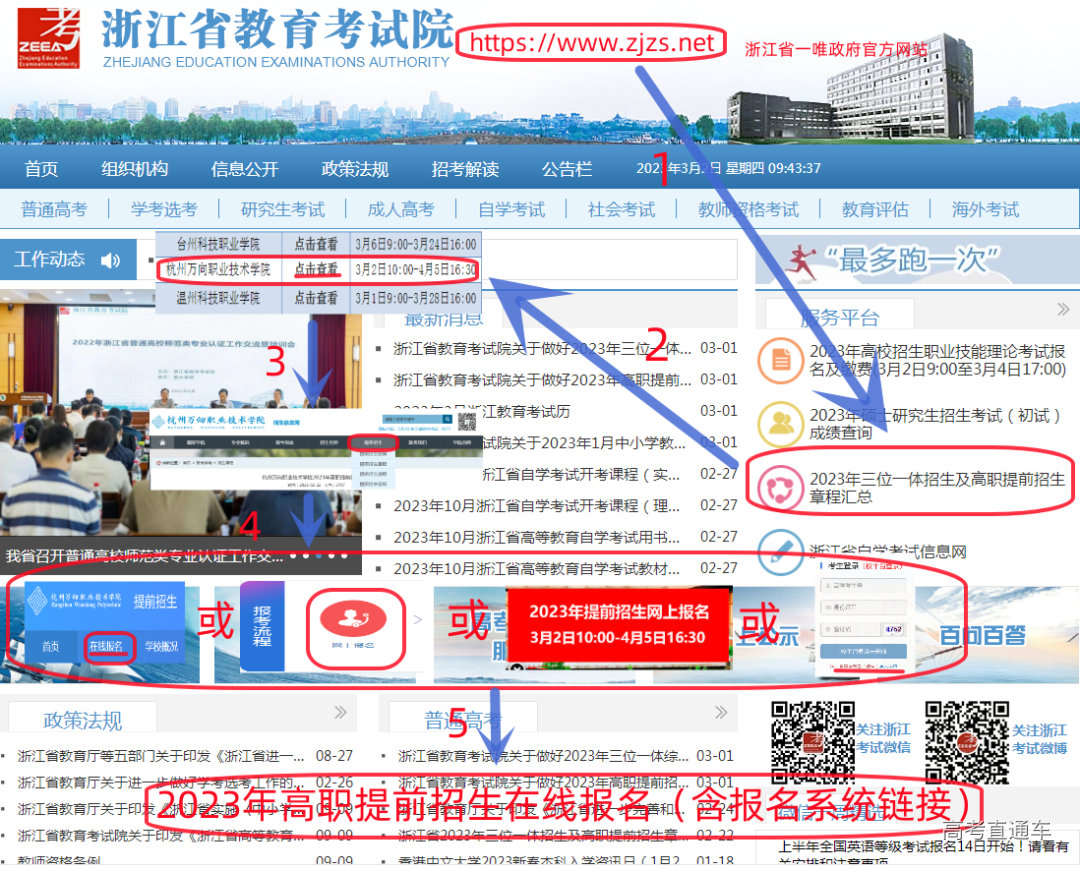The height and width of the screenshot is (870, 1080).
Task: Open the 首页 menu item
Action: pos(40,169)
